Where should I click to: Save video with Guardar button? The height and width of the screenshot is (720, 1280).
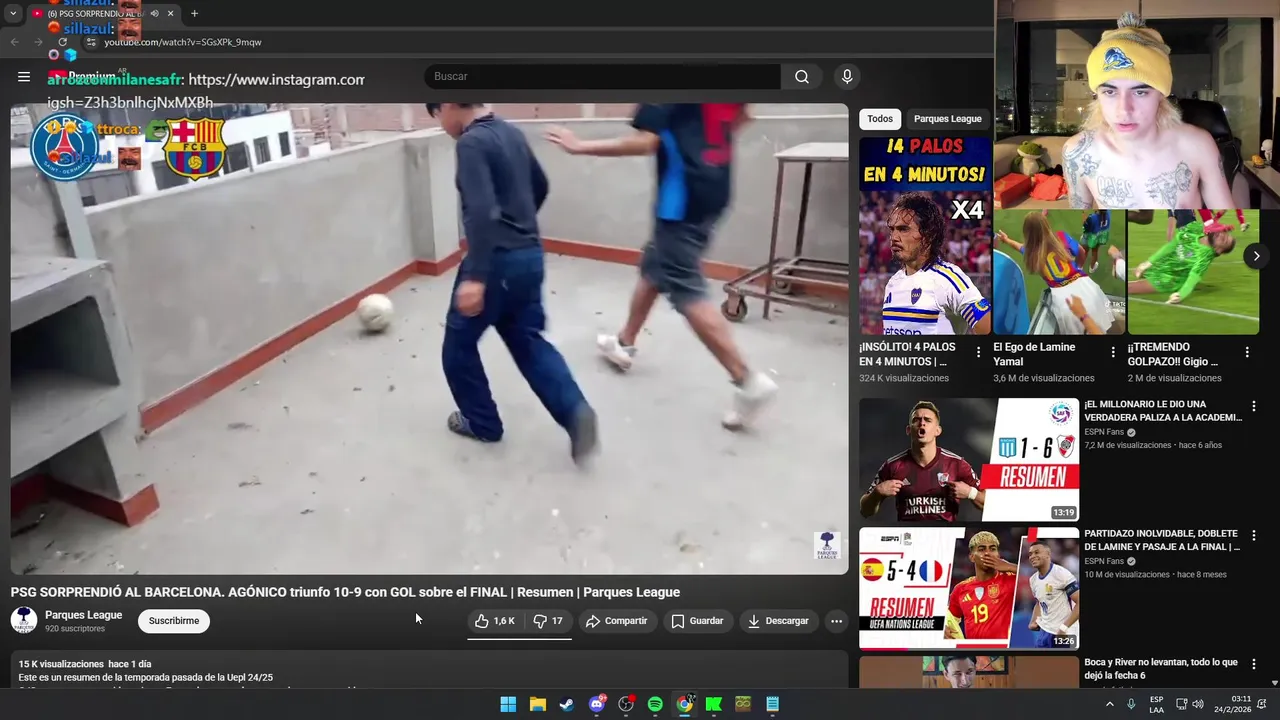[697, 621]
